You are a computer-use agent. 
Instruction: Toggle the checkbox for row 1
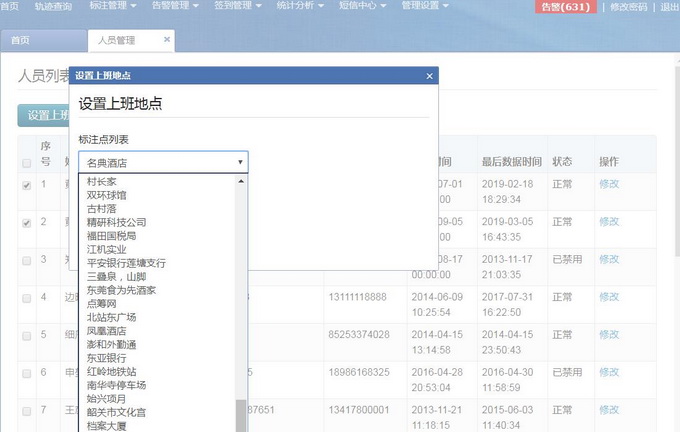tap(27, 185)
